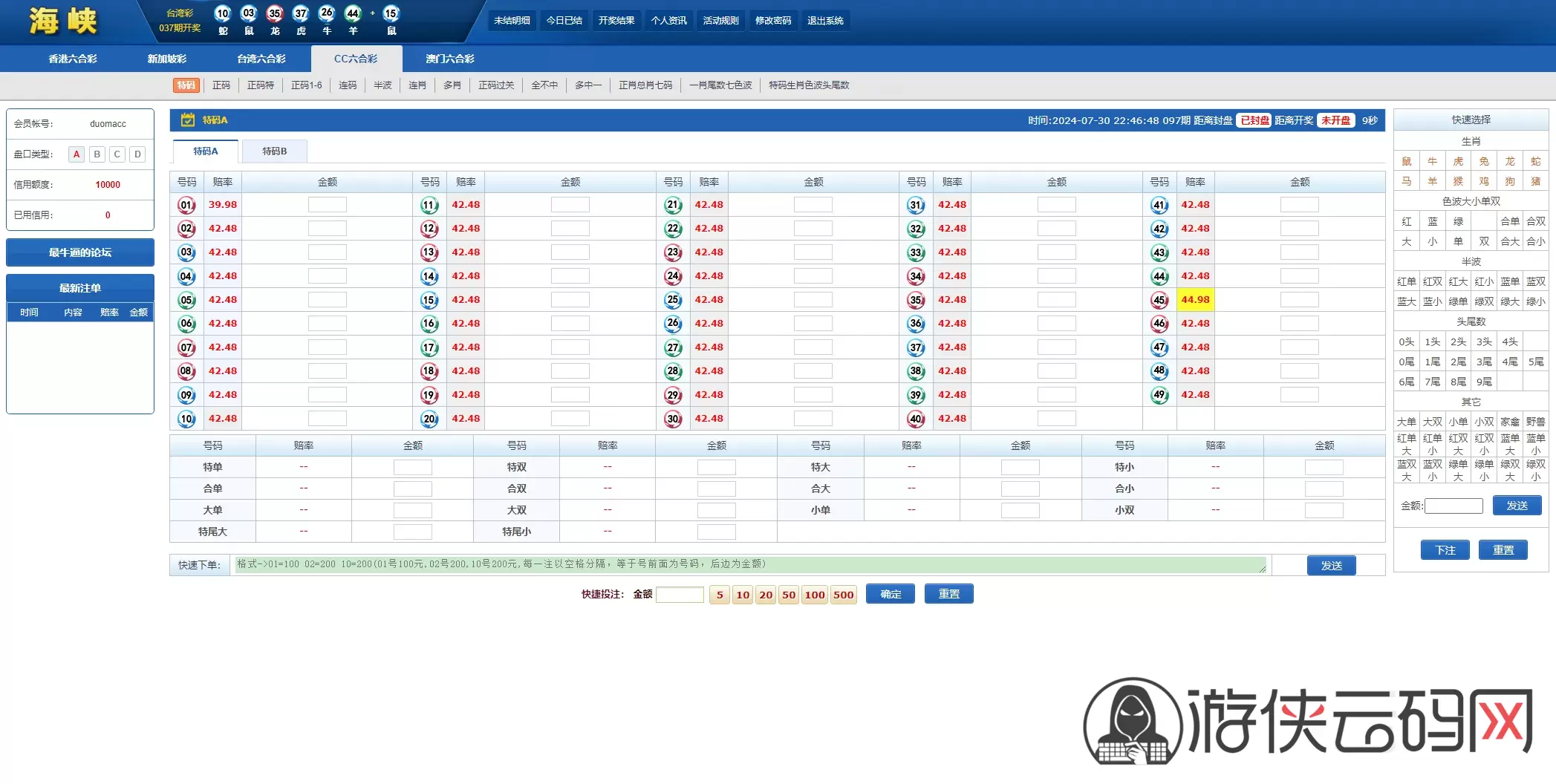This screenshot has height=784, width=1556.
Task: Click the quick-bet 500 amount chip
Action: click(843, 595)
